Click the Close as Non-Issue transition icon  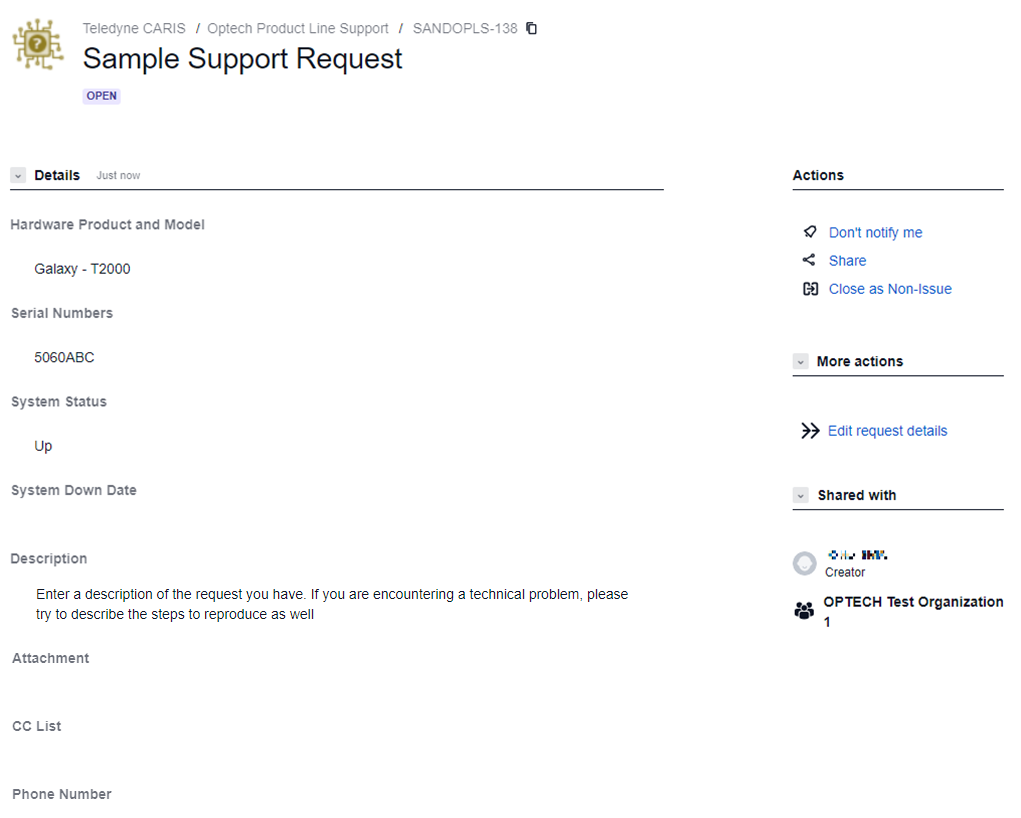(x=810, y=289)
